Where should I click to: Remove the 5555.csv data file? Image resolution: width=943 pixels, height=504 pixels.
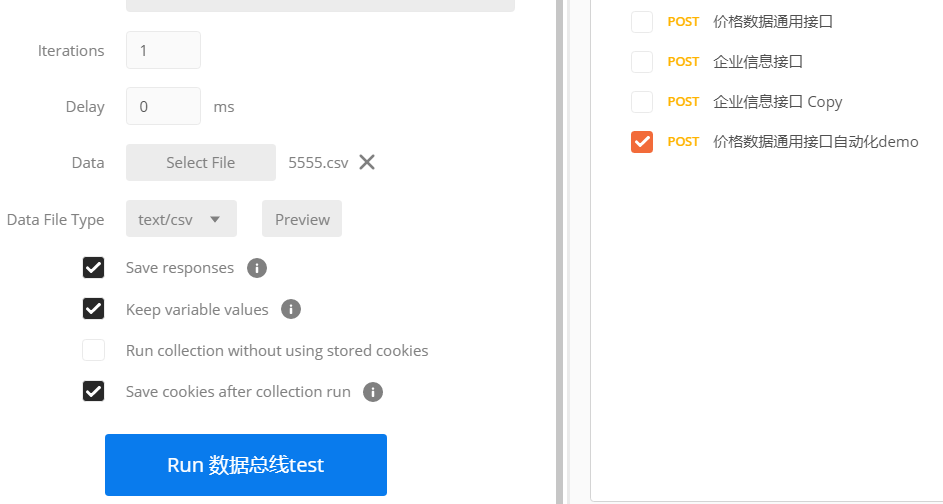[367, 162]
